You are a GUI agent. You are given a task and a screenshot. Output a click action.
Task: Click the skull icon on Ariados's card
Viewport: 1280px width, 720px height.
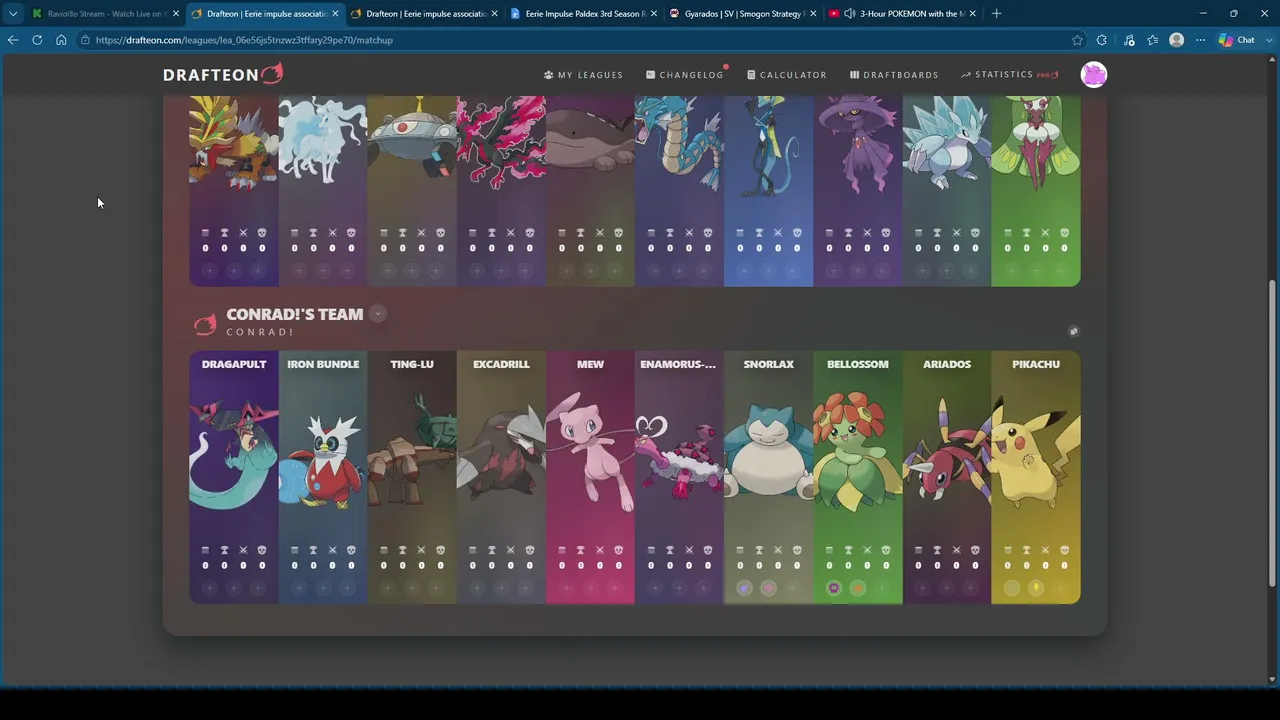[x=975, y=550]
